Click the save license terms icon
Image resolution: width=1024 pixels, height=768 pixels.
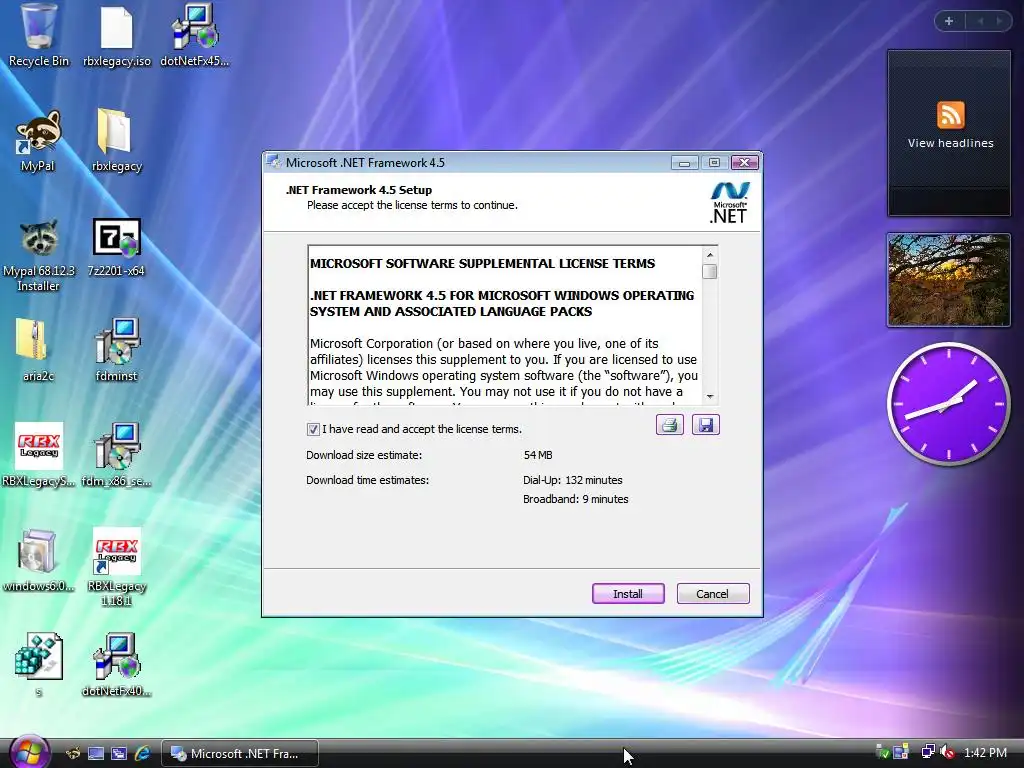(705, 425)
